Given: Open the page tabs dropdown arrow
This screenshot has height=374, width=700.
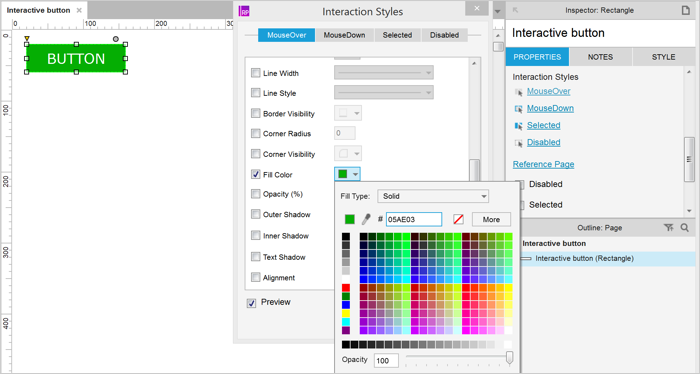Looking at the screenshot, I should (x=498, y=11).
